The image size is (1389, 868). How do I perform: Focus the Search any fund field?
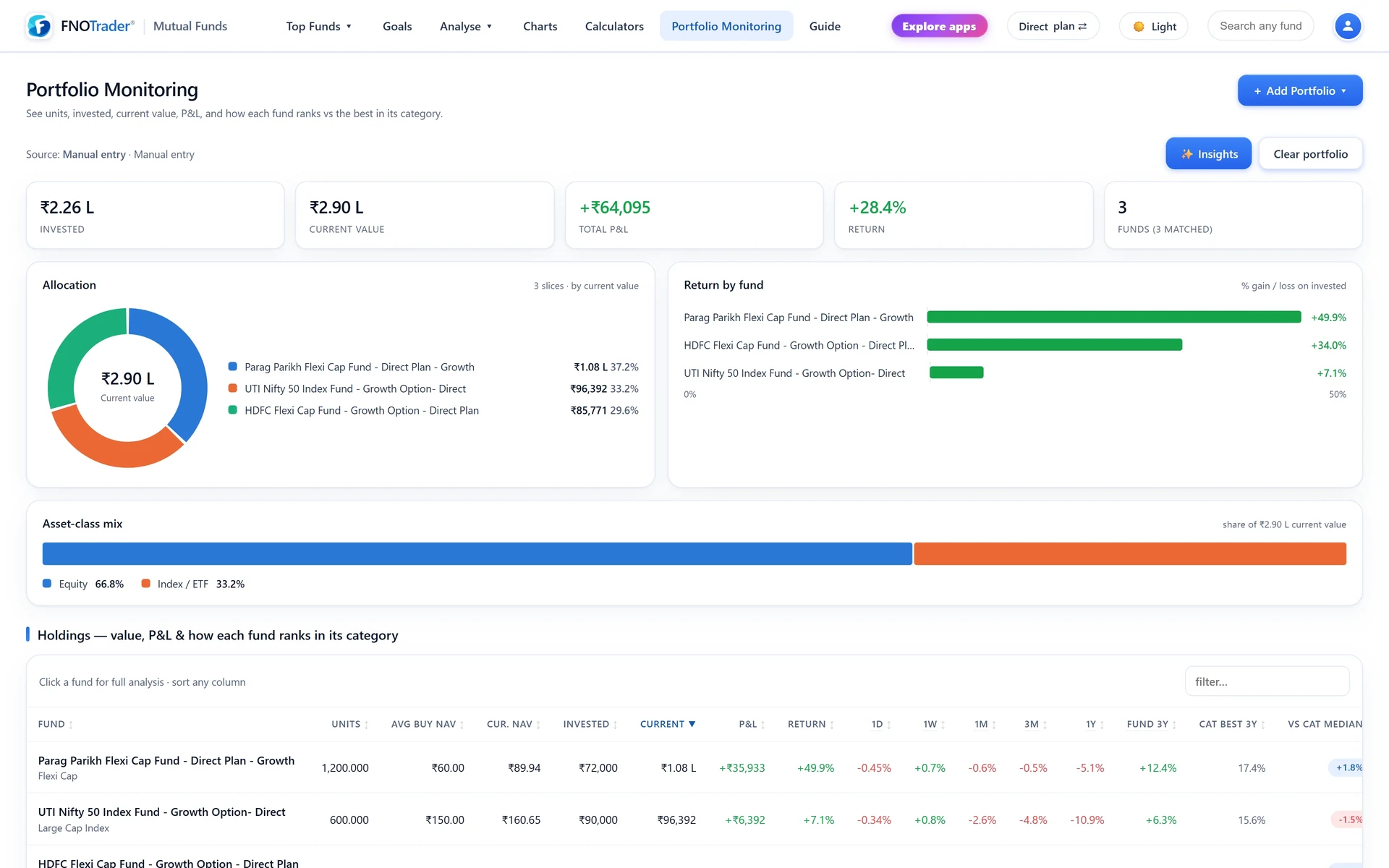click(1260, 26)
